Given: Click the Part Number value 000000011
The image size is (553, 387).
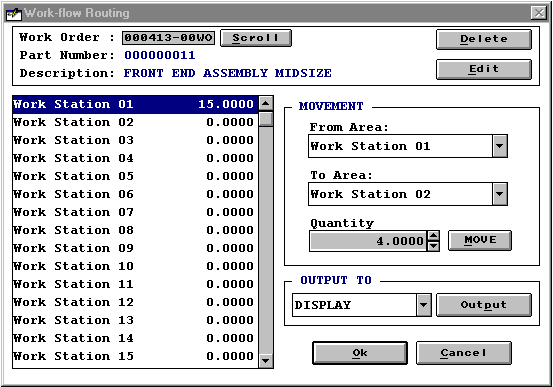Looking at the screenshot, I should (x=160, y=55).
